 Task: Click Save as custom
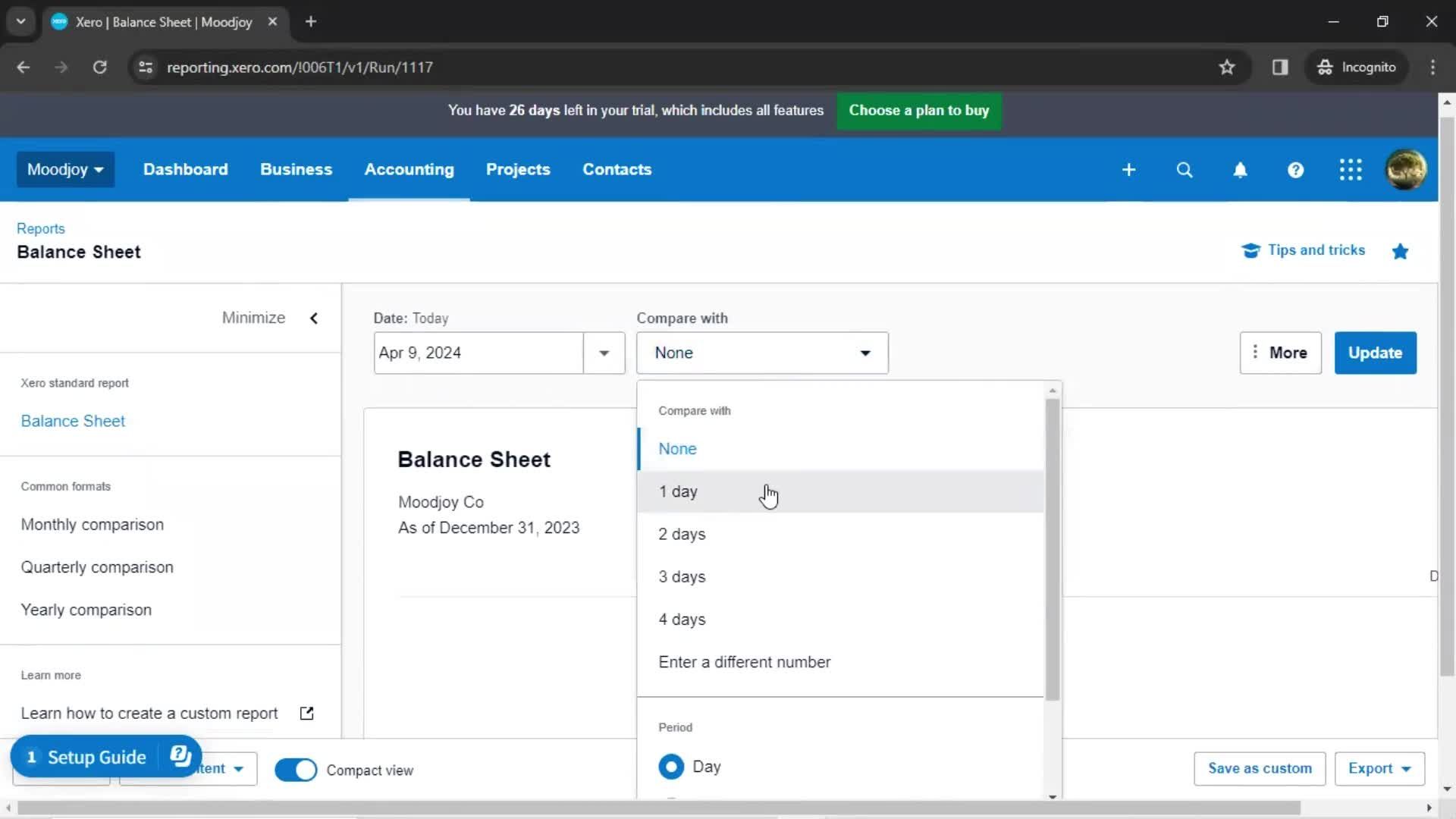click(x=1260, y=768)
